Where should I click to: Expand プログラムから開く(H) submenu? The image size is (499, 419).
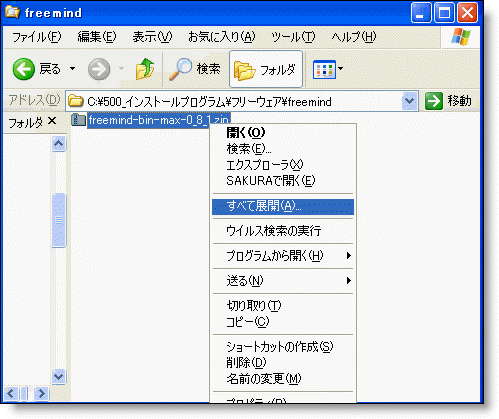[283, 256]
